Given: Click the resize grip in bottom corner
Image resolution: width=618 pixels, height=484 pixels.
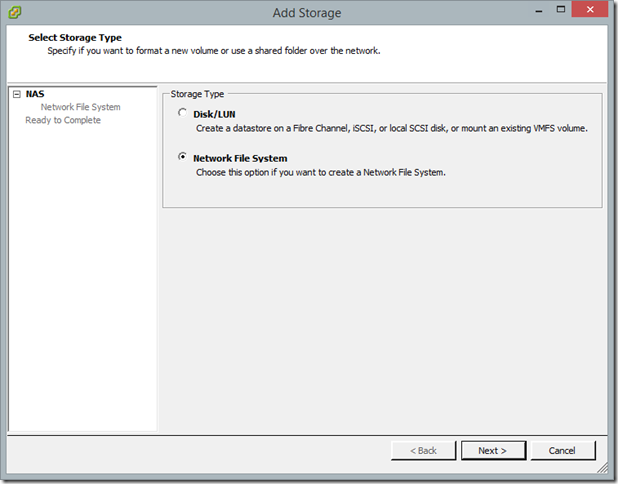Looking at the screenshot, I should (602, 468).
